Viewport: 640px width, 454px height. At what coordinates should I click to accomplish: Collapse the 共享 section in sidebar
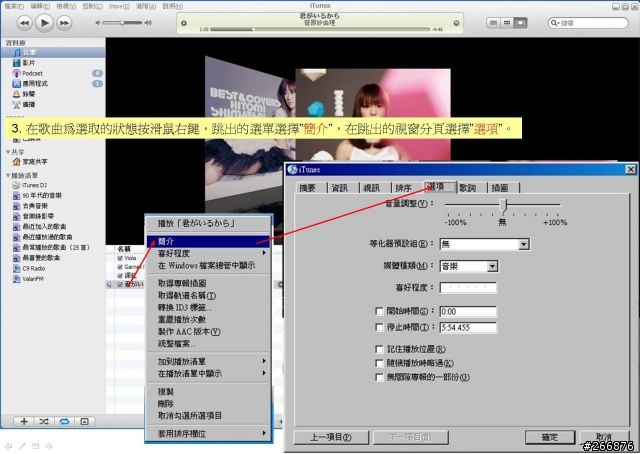tap(8, 152)
